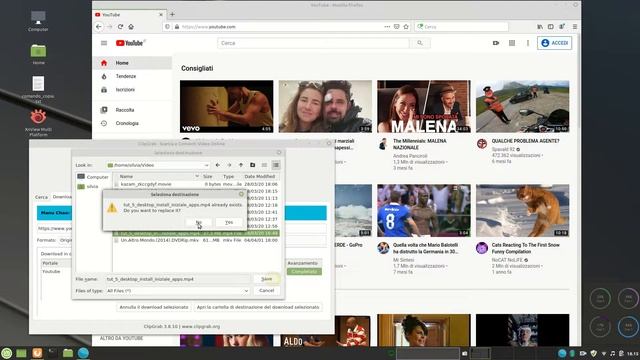Viewport: 640px width, 360px height.
Task: Click ACCEDI sign-in button
Action: click(x=555, y=43)
